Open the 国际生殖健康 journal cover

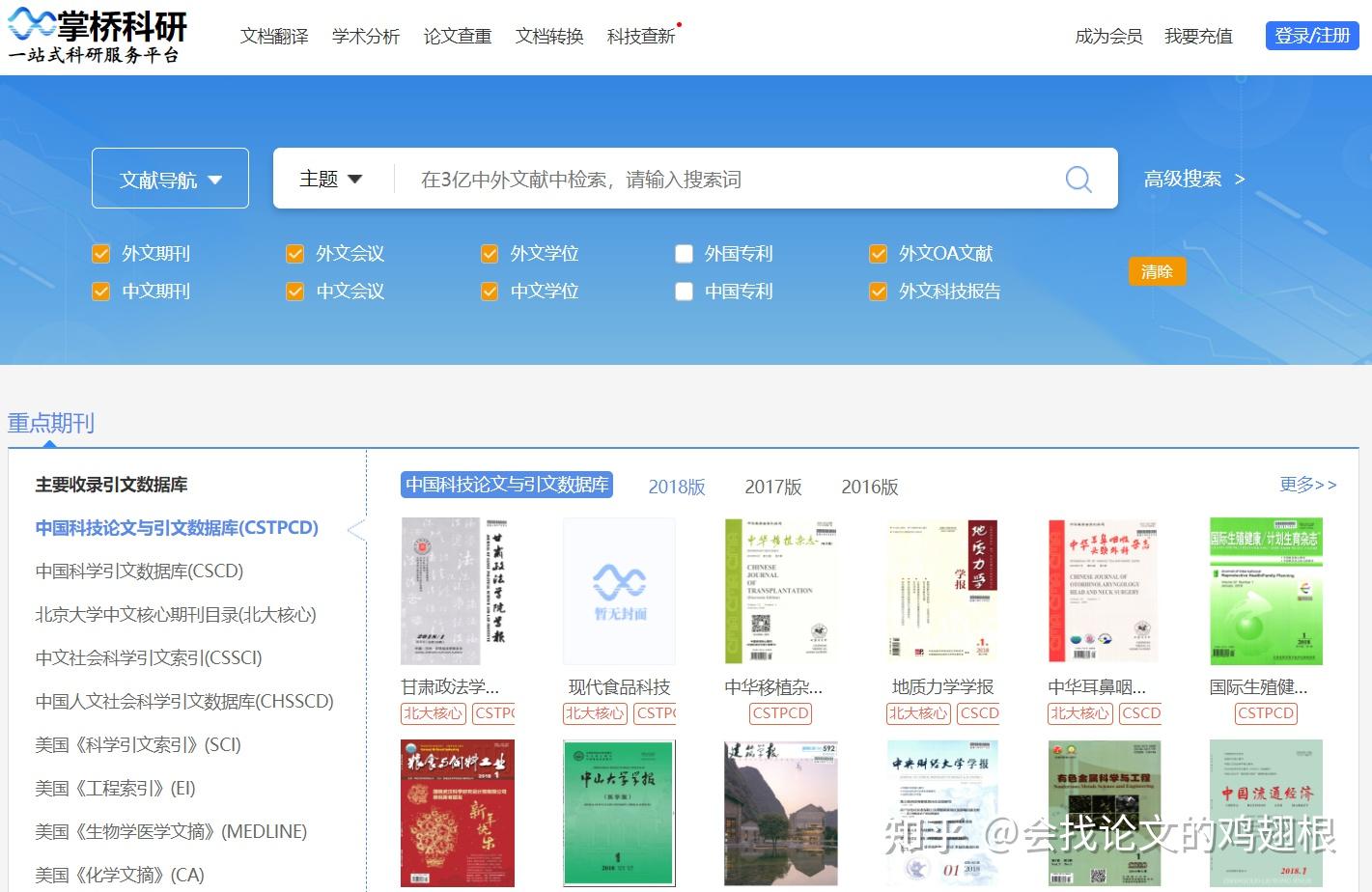[1266, 591]
